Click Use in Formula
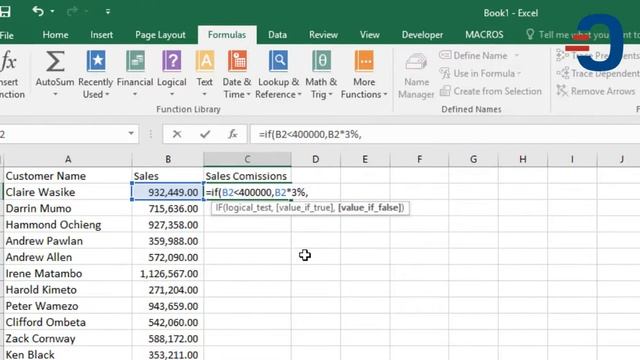Screen dimensions: 640x360 [x=480, y=73]
